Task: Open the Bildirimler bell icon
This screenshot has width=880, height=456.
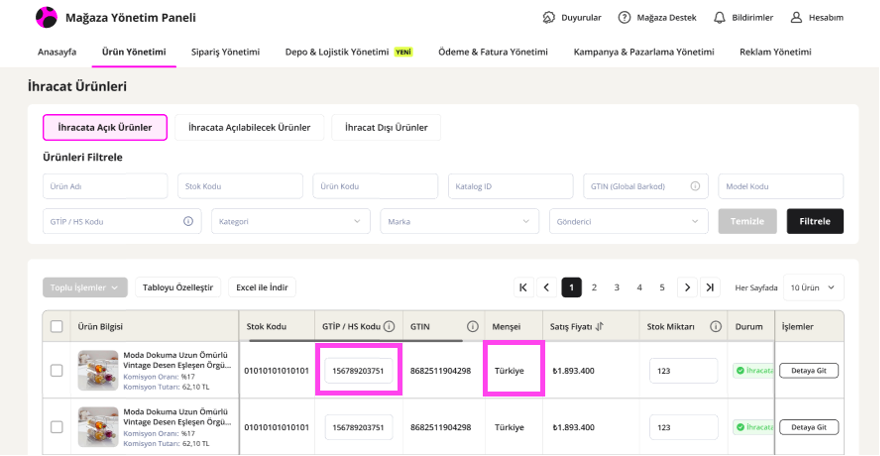Action: pos(719,17)
